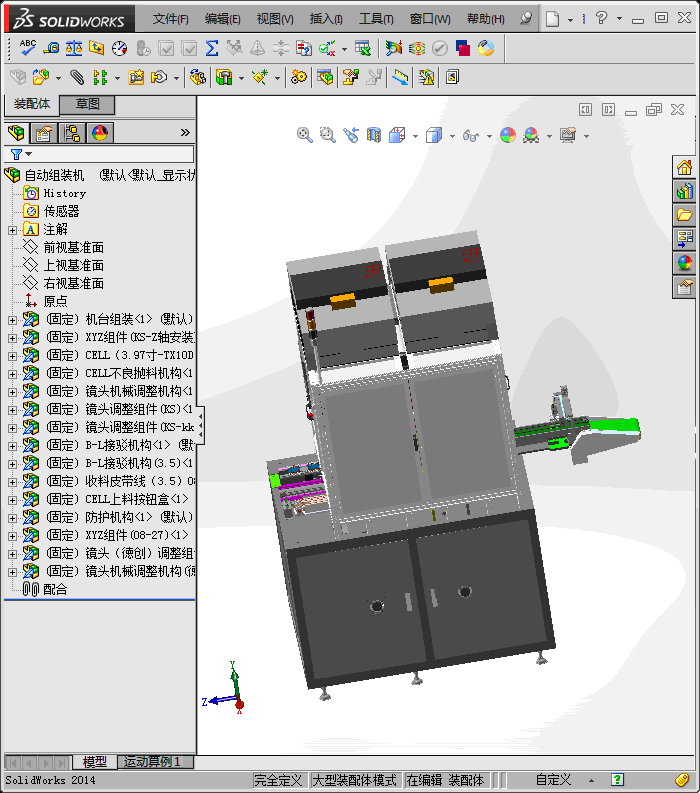Image resolution: width=700 pixels, height=793 pixels.
Task: Open the 帮助(H) menu
Action: click(486, 19)
